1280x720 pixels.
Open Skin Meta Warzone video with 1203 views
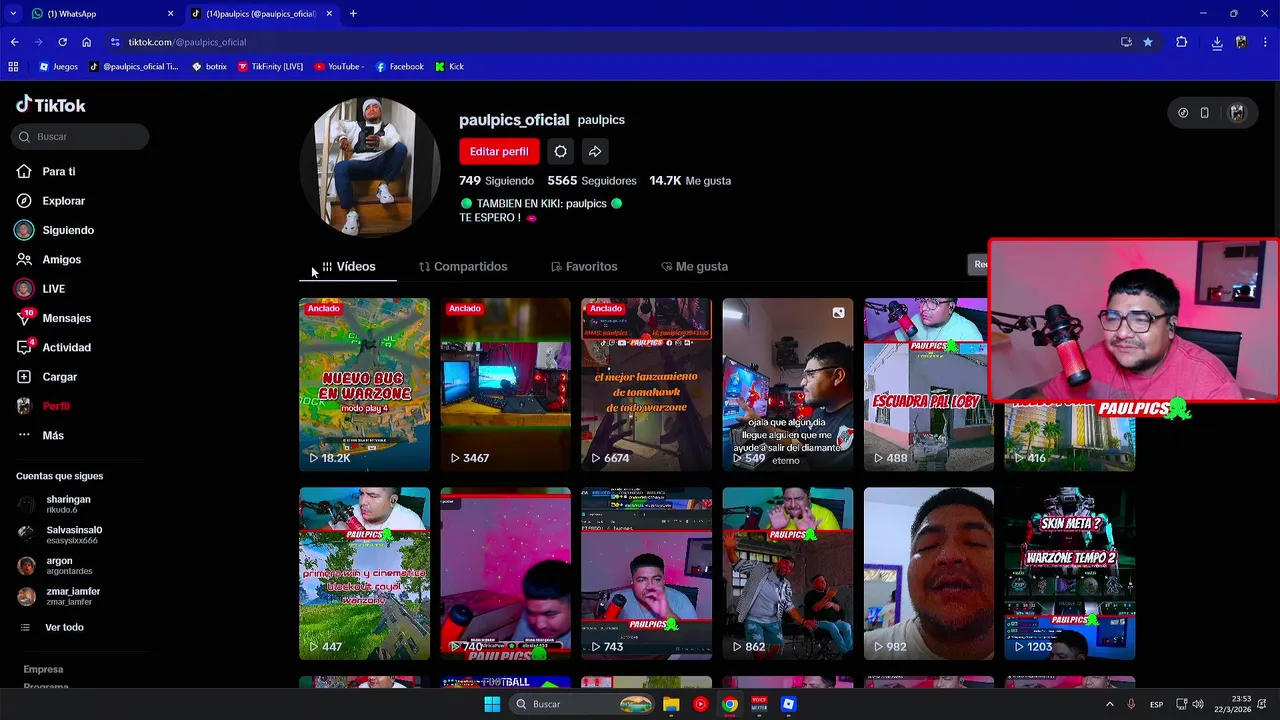[1070, 573]
